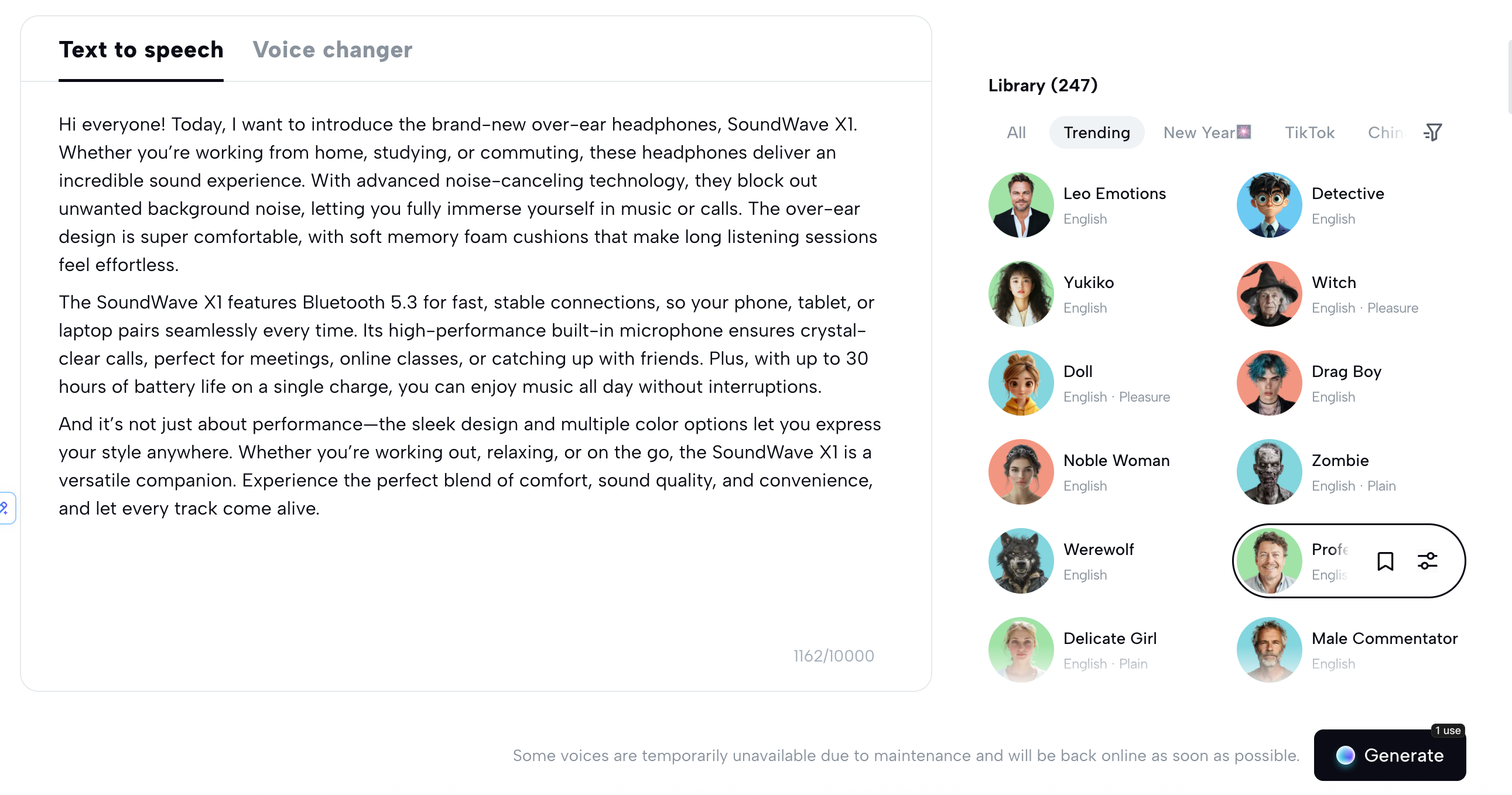Viewport: 1512px width, 795px height.
Task: Click the AI rewrite pen icon
Action: pos(5,508)
